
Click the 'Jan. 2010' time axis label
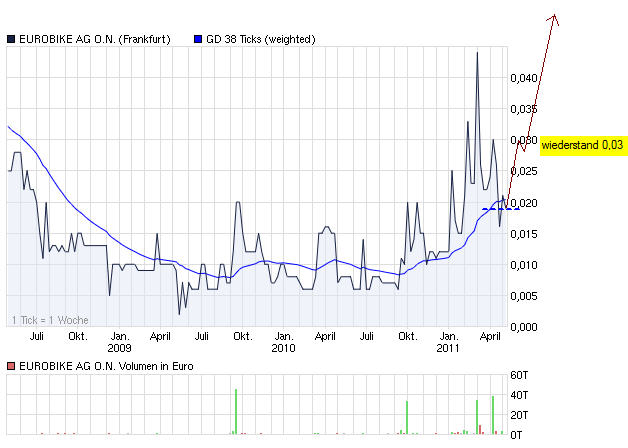(x=284, y=343)
